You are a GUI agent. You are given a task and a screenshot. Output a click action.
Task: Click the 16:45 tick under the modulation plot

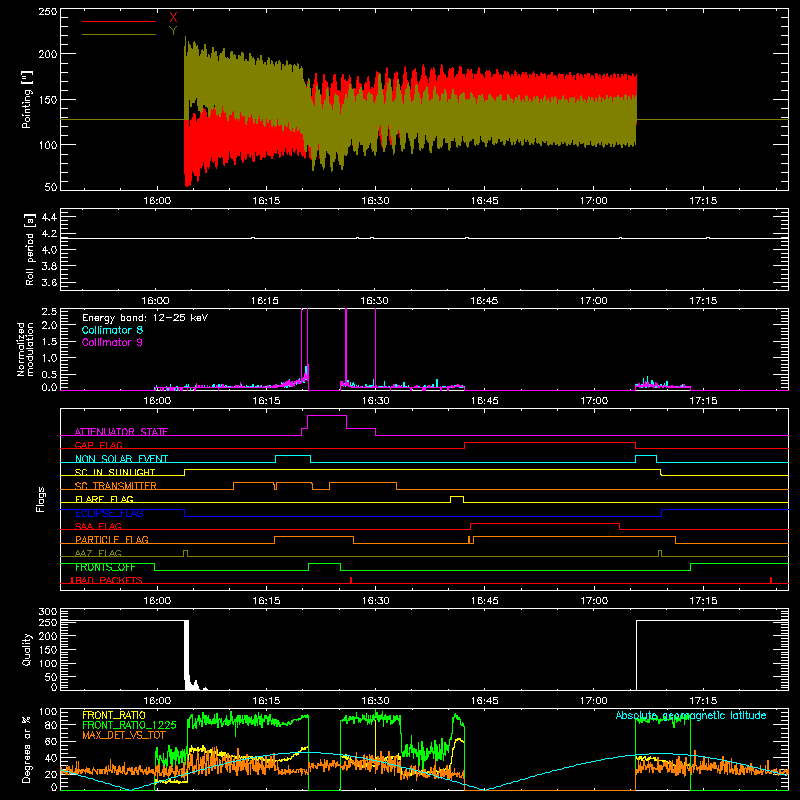click(485, 401)
